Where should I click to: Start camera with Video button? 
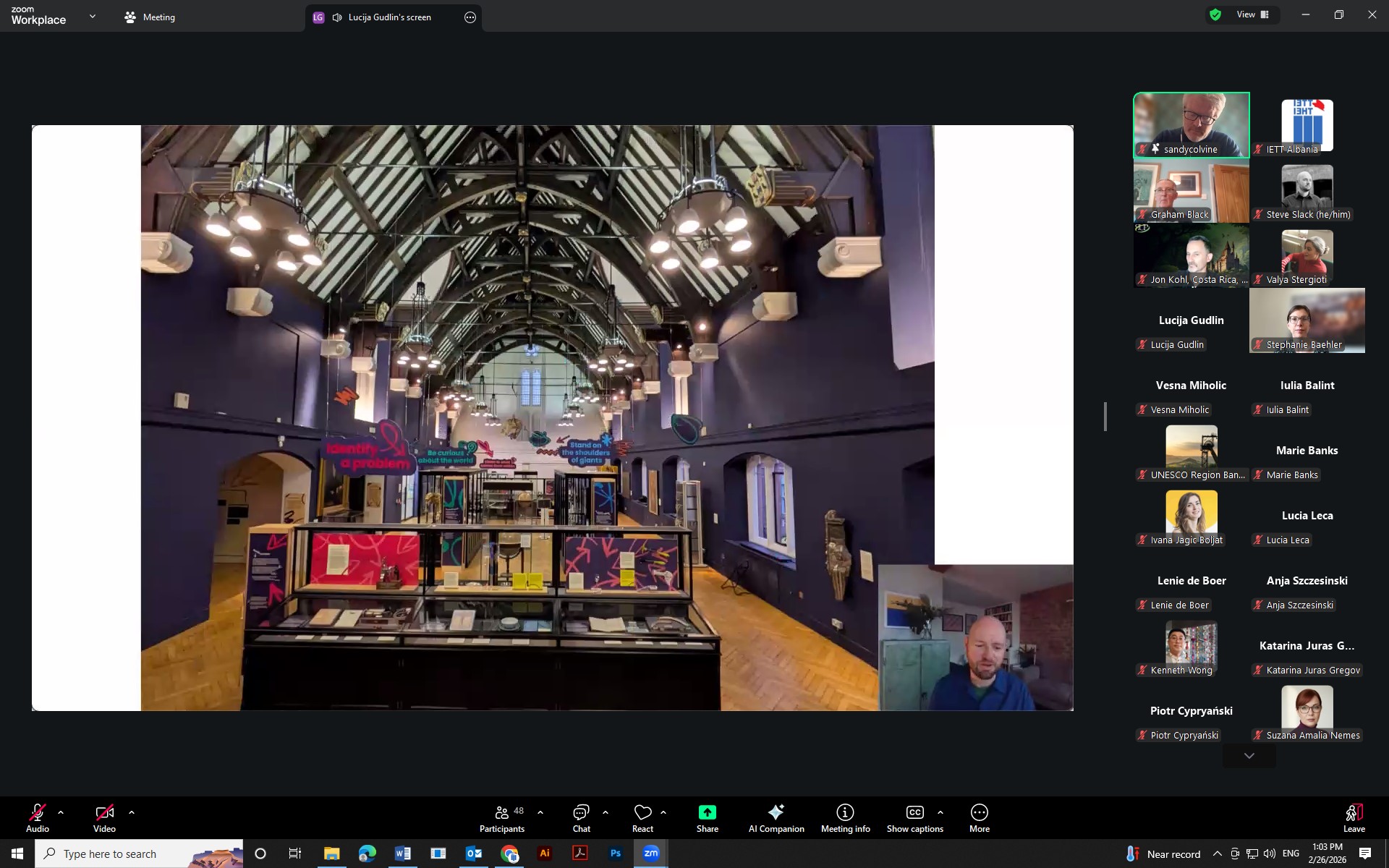click(104, 818)
